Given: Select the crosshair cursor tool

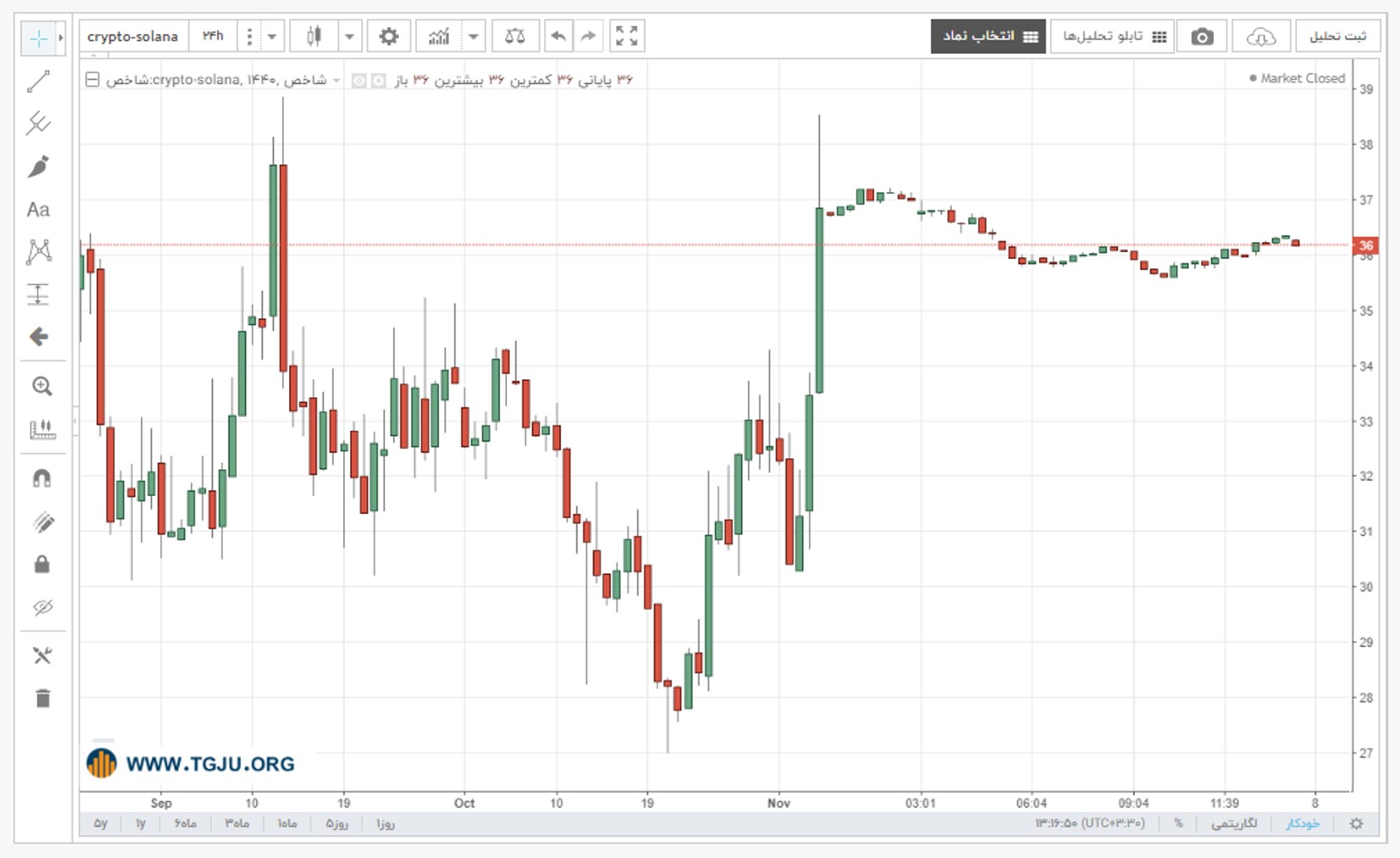Looking at the screenshot, I should click(x=39, y=38).
